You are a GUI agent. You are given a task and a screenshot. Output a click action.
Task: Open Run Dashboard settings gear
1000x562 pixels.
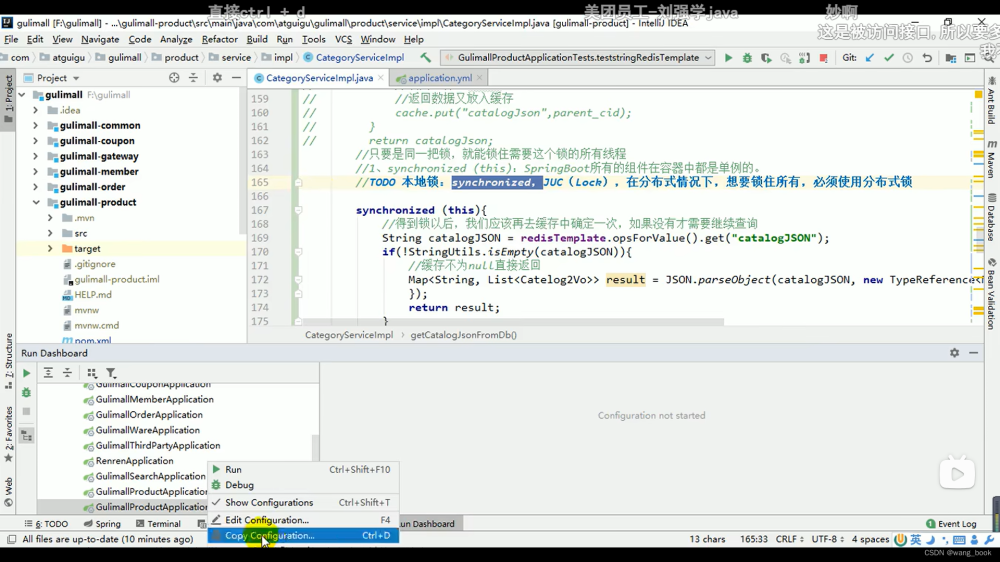point(954,353)
